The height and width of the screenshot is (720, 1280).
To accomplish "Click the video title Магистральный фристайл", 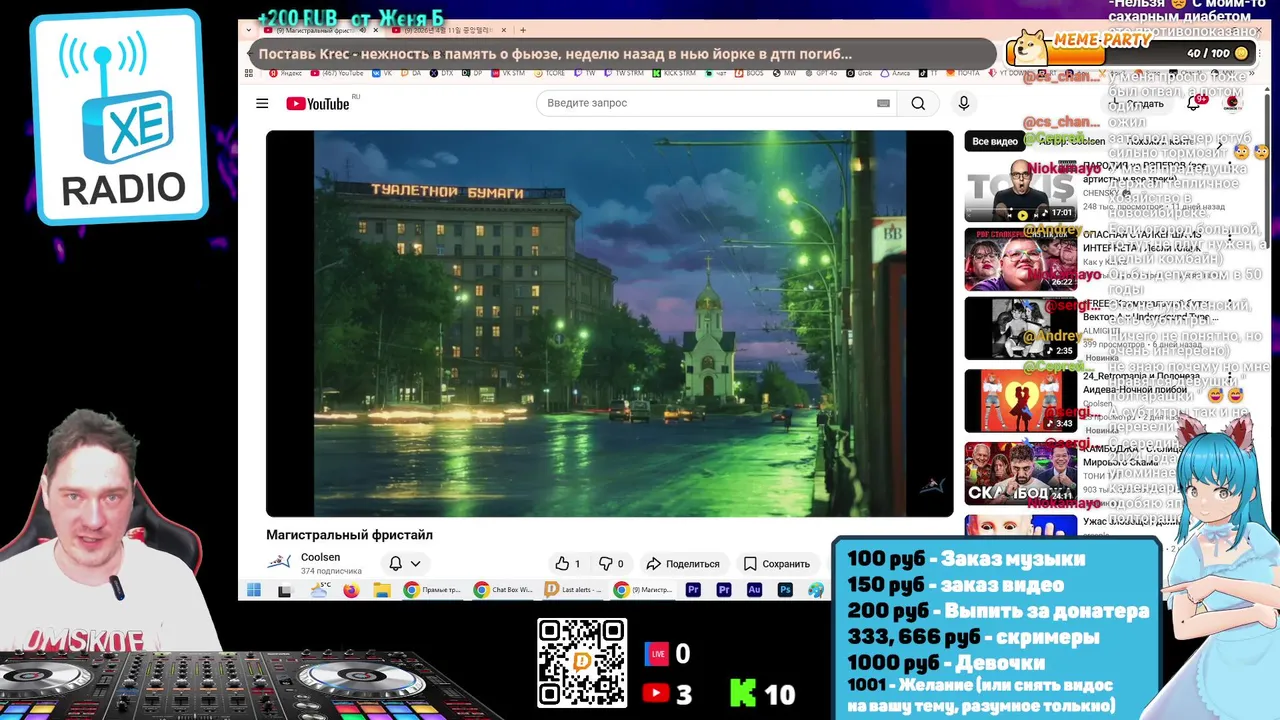I will (349, 535).
